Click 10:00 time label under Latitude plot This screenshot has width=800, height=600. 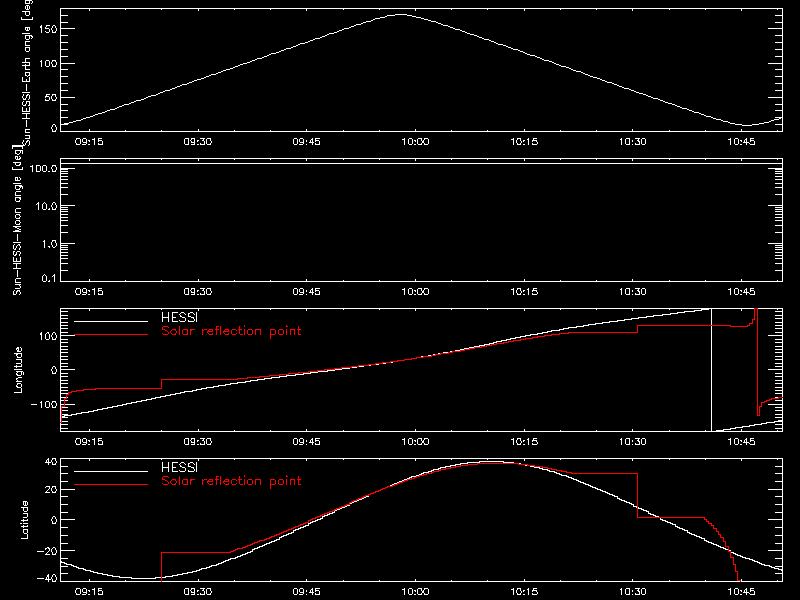pyautogui.click(x=415, y=591)
